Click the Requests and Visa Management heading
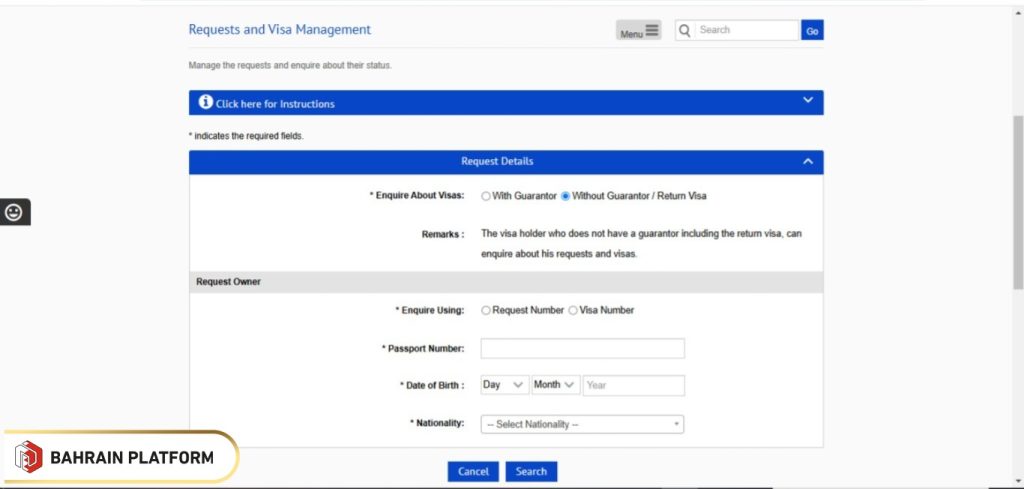The width and height of the screenshot is (1024, 489). tap(280, 29)
